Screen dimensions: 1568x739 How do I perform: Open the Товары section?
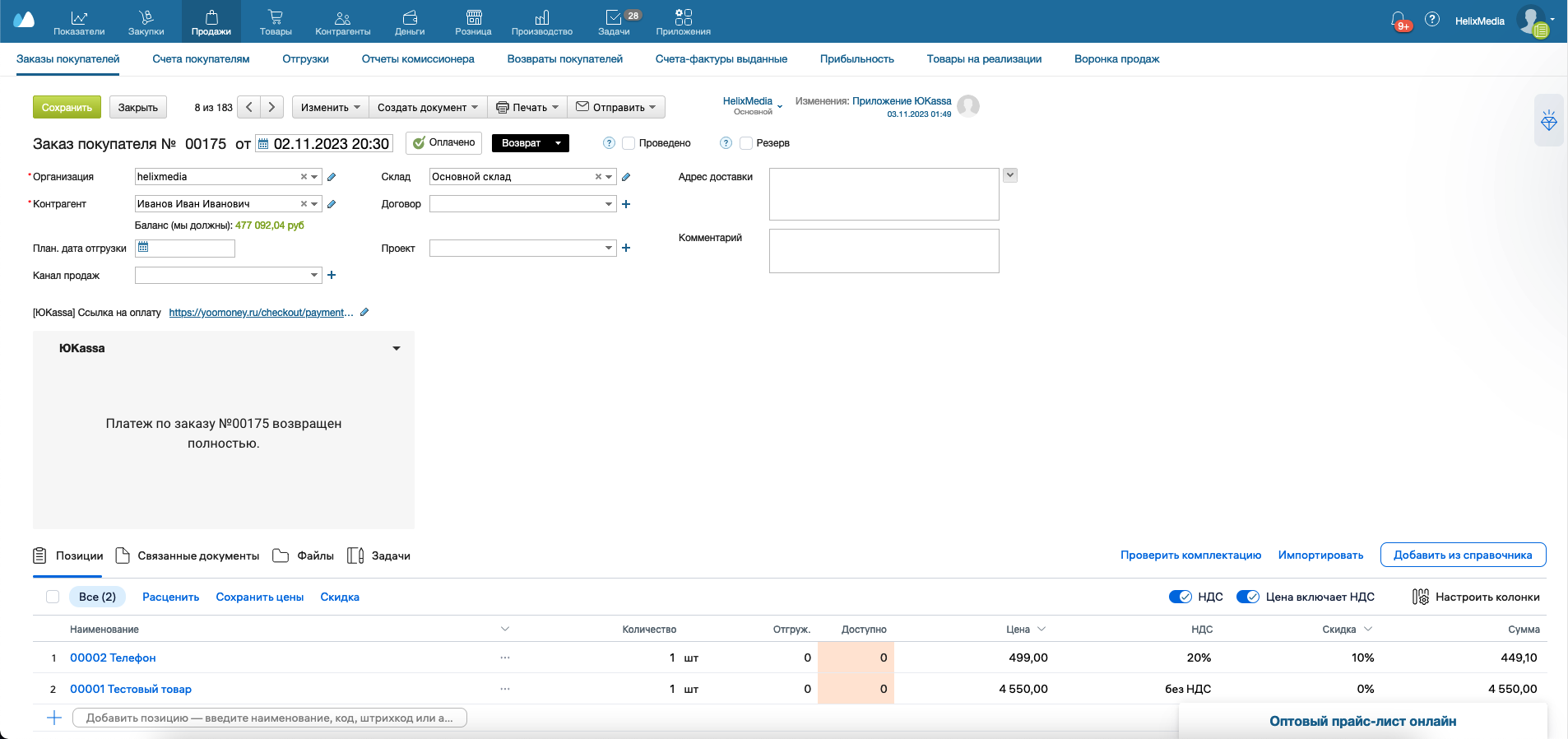tap(276, 22)
